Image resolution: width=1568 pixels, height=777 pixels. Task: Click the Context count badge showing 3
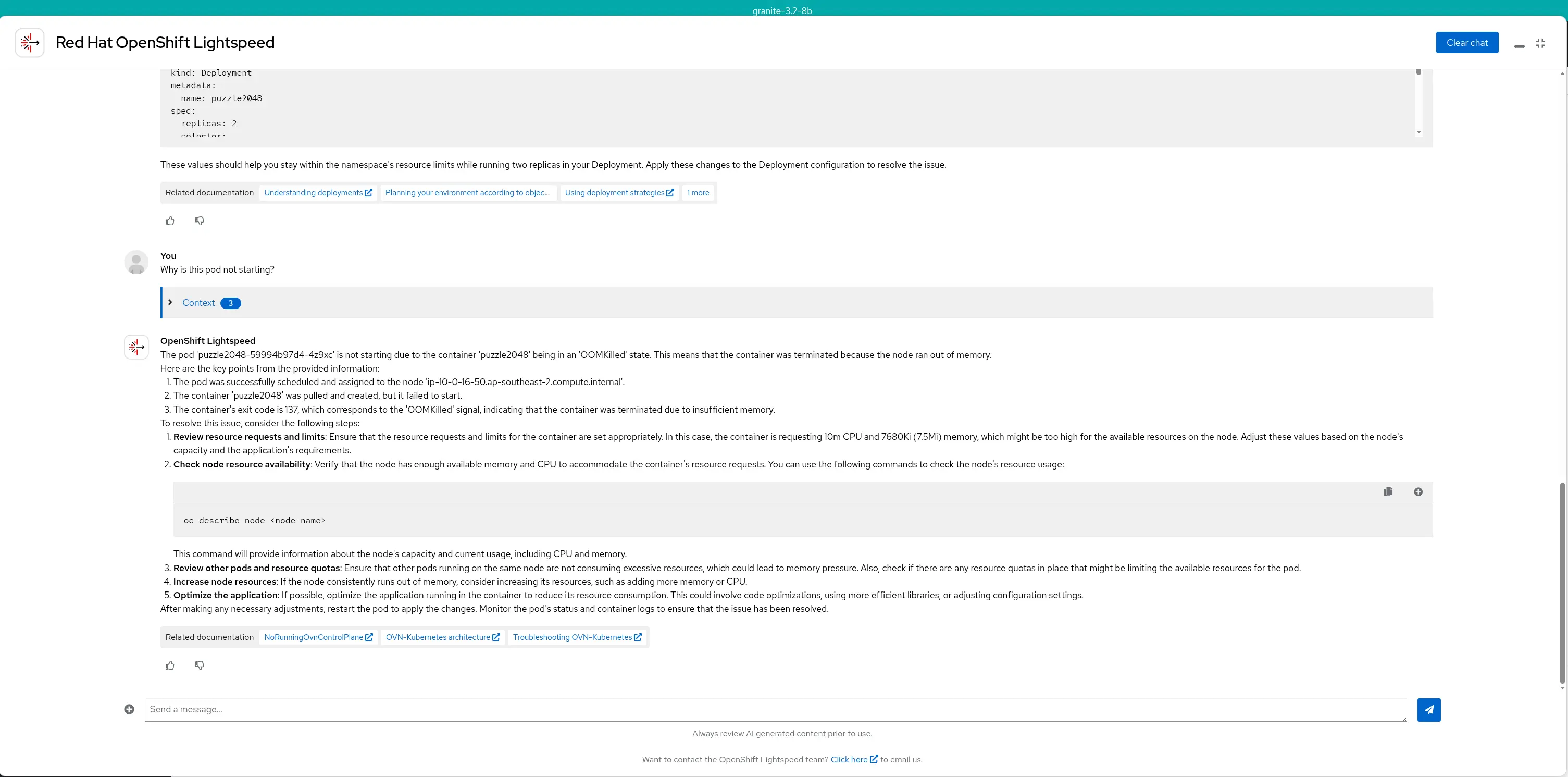(x=230, y=303)
